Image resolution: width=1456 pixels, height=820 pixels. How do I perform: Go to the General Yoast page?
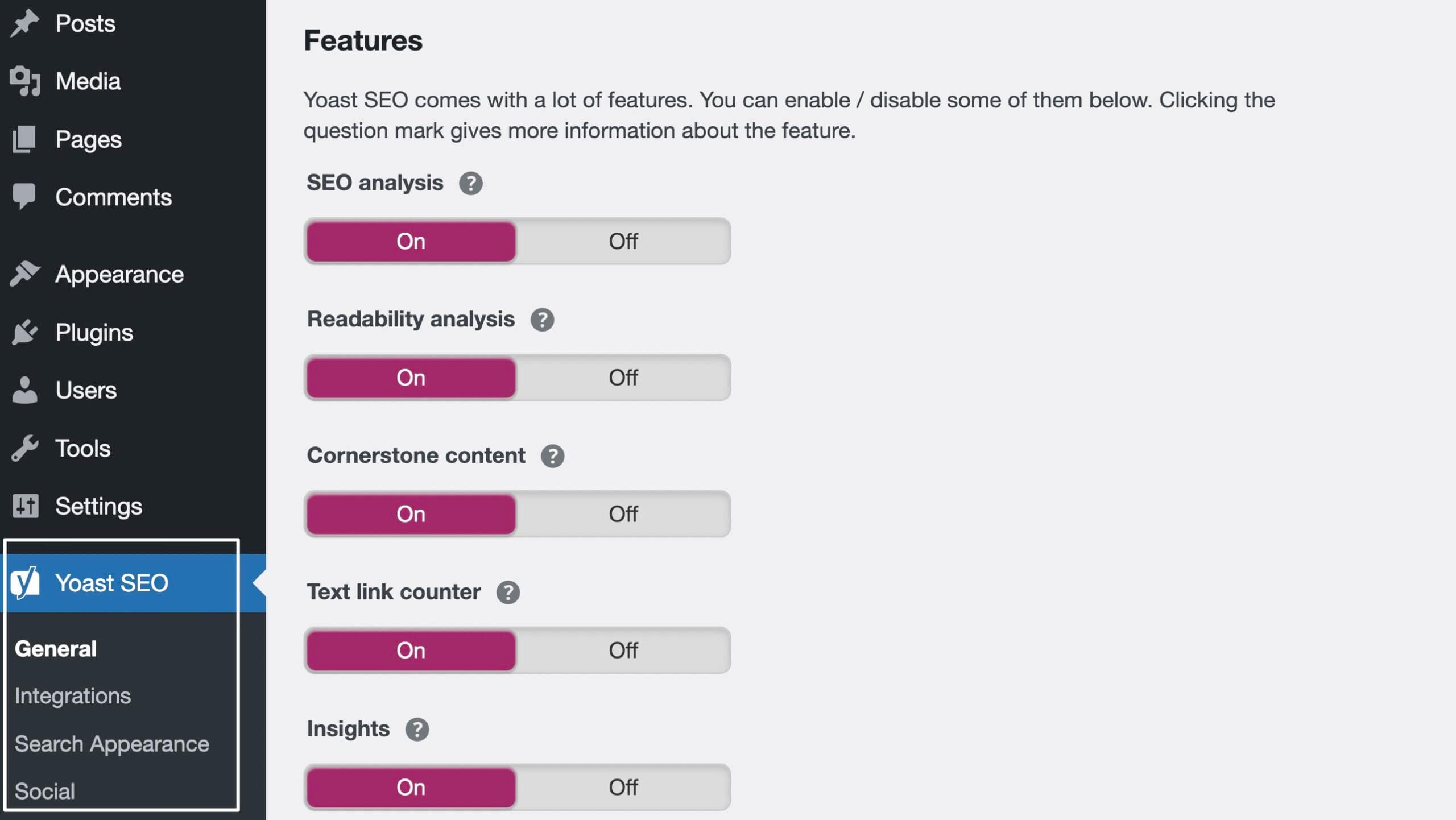[x=55, y=648]
